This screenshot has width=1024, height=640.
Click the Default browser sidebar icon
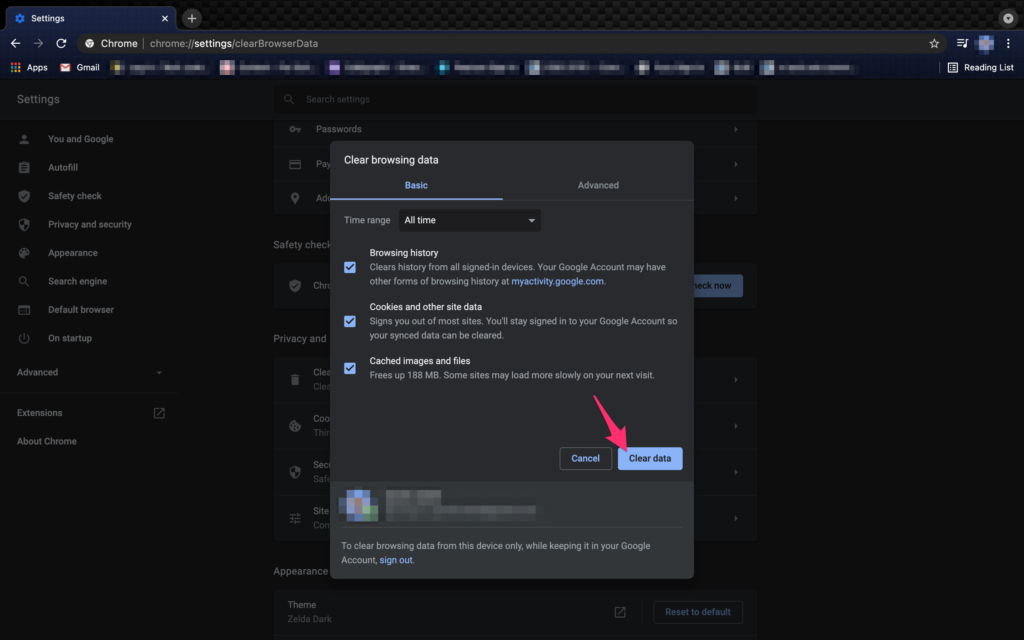pyautogui.click(x=22, y=309)
